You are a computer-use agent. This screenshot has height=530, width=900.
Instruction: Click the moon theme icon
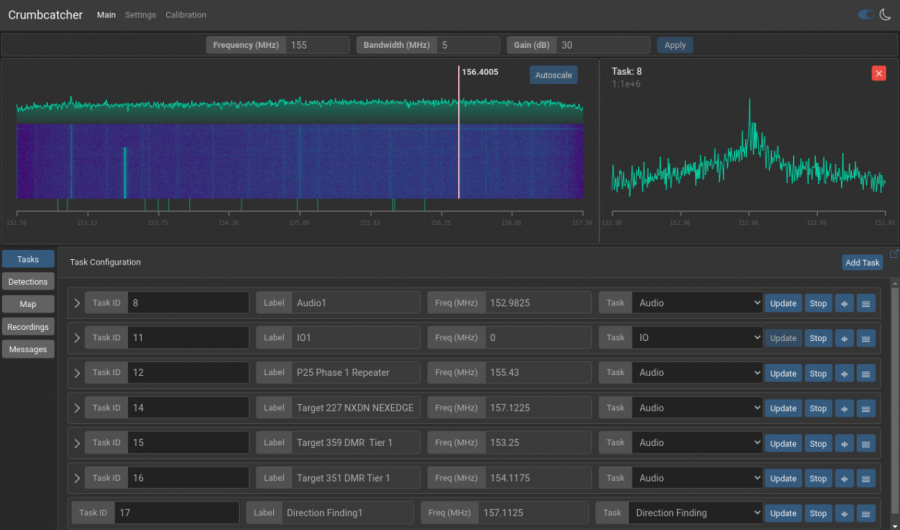click(885, 15)
